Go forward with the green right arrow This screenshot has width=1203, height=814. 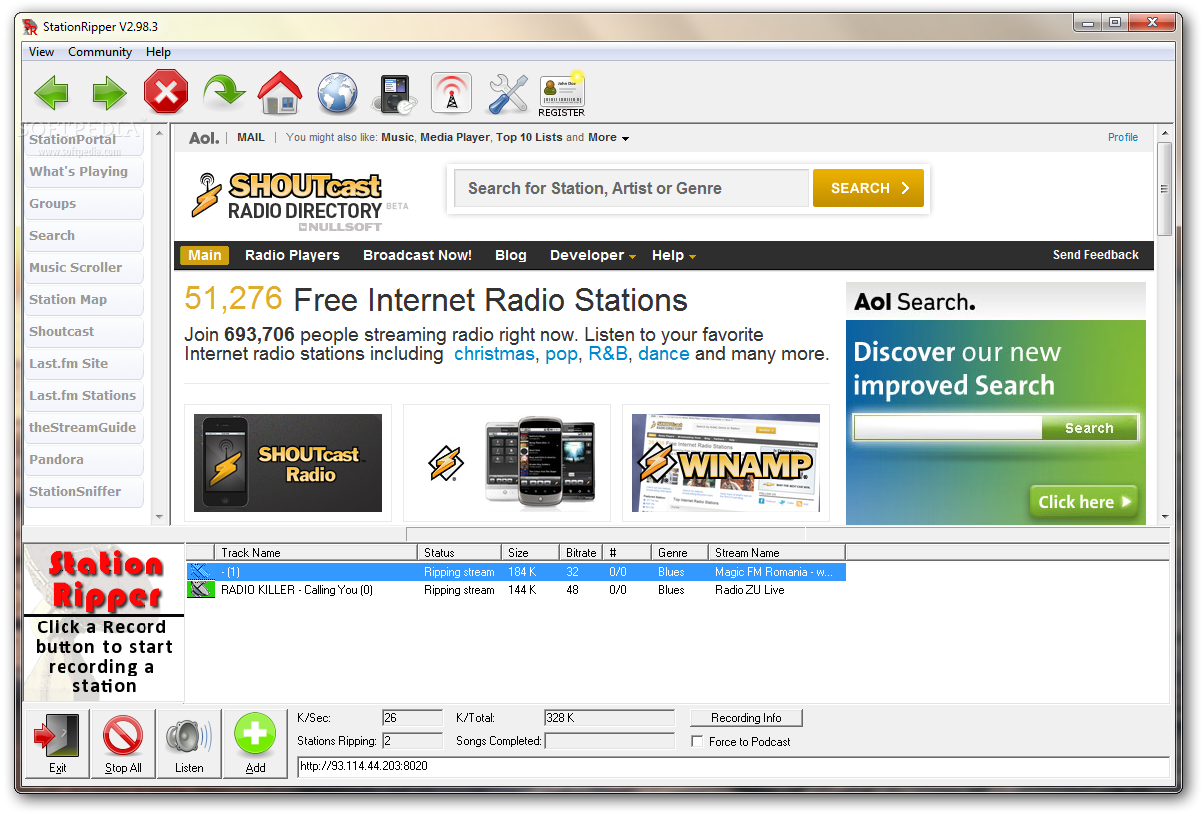[109, 94]
